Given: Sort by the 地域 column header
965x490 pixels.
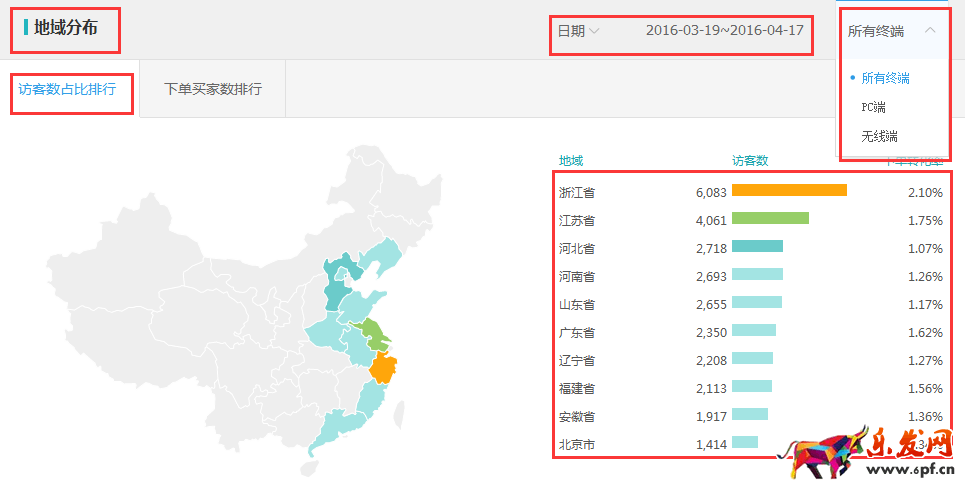Looking at the screenshot, I should coord(571,160).
